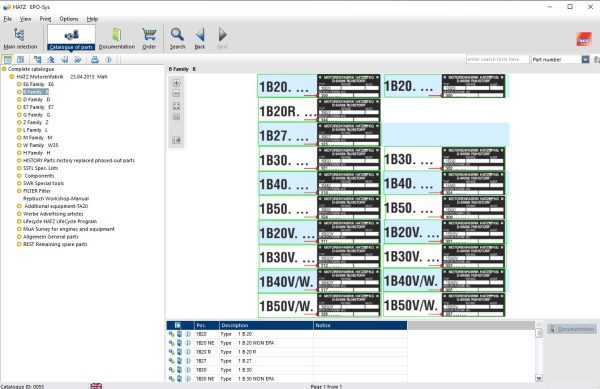The width and height of the screenshot is (600, 389).
Task: Click the double right arrows next icon
Action: (x=78, y=60)
